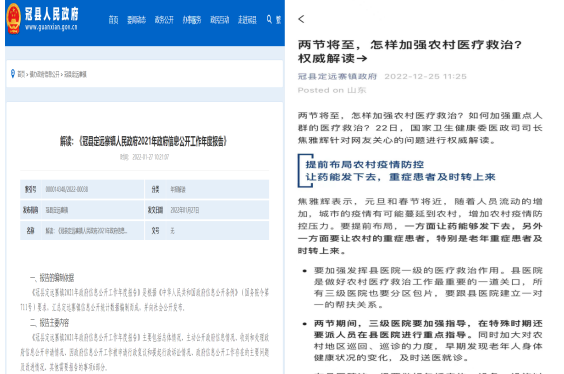Open 政民互动 navigation item
The height and width of the screenshot is (374, 564).
[219, 20]
